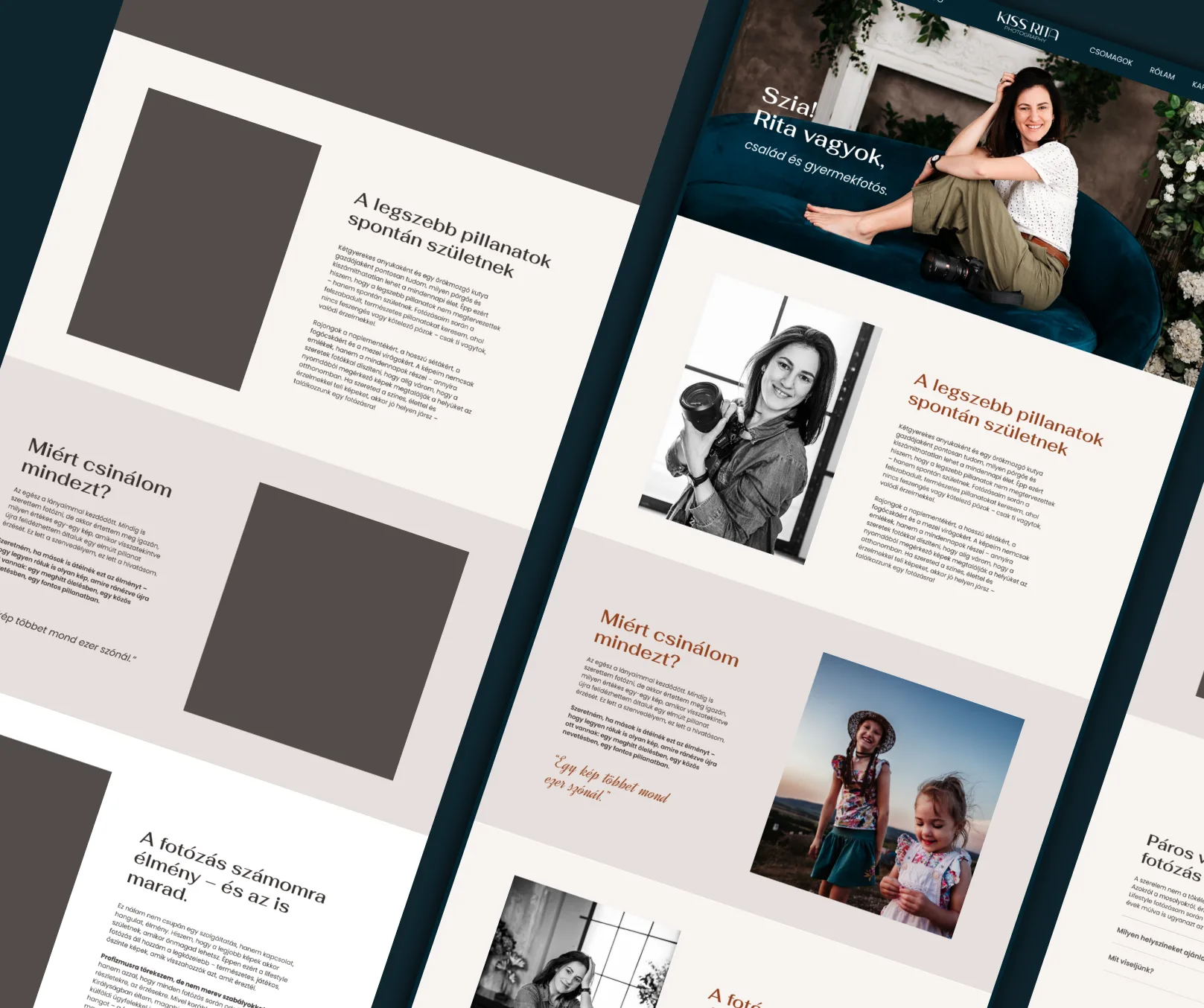
Task: Click the wireframe 'Miért csinálom mindezt?' heading
Action: pos(96,469)
